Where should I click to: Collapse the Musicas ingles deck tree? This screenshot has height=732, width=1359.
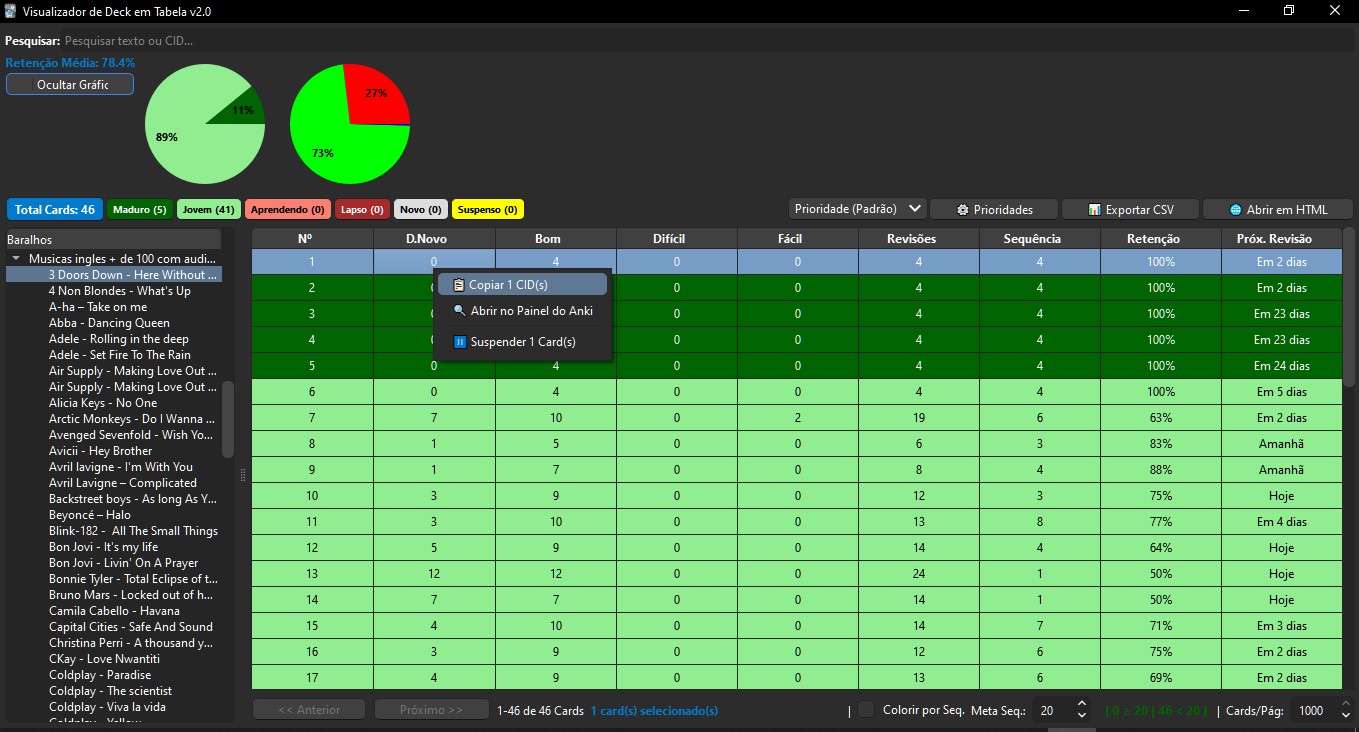coord(17,258)
